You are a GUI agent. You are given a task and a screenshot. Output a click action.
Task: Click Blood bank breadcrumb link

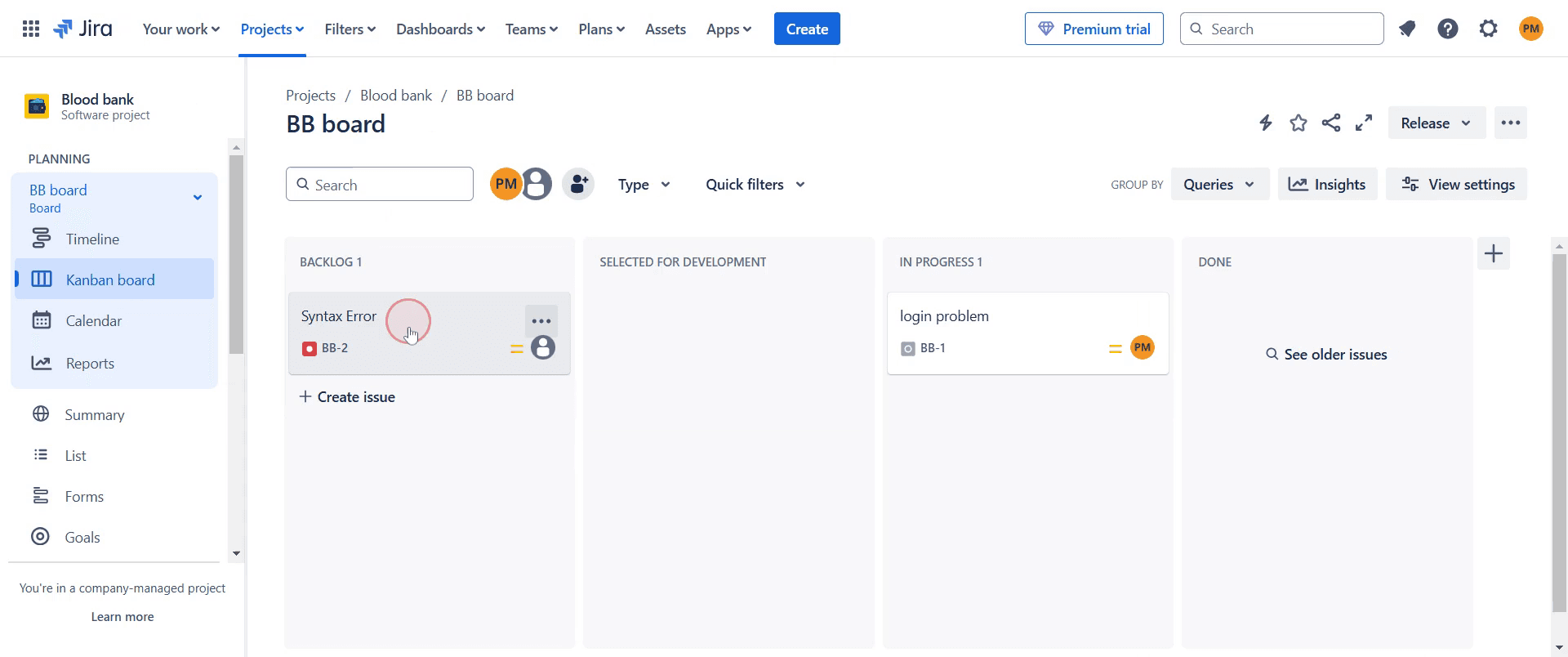[396, 96]
